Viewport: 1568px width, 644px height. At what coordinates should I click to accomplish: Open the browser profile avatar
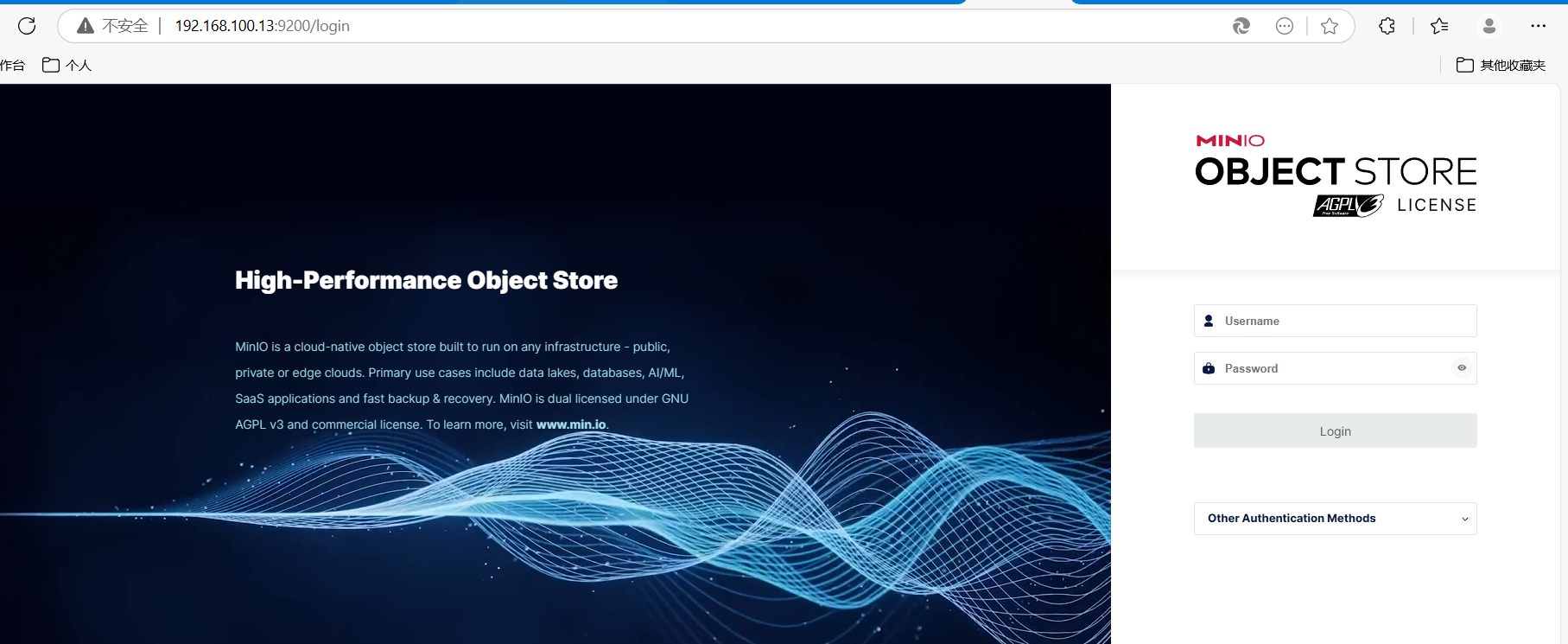1489,26
